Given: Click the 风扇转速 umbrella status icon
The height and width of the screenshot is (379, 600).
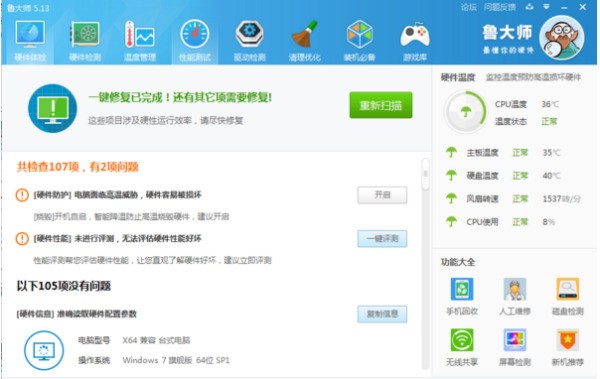Looking at the screenshot, I should 452,198.
